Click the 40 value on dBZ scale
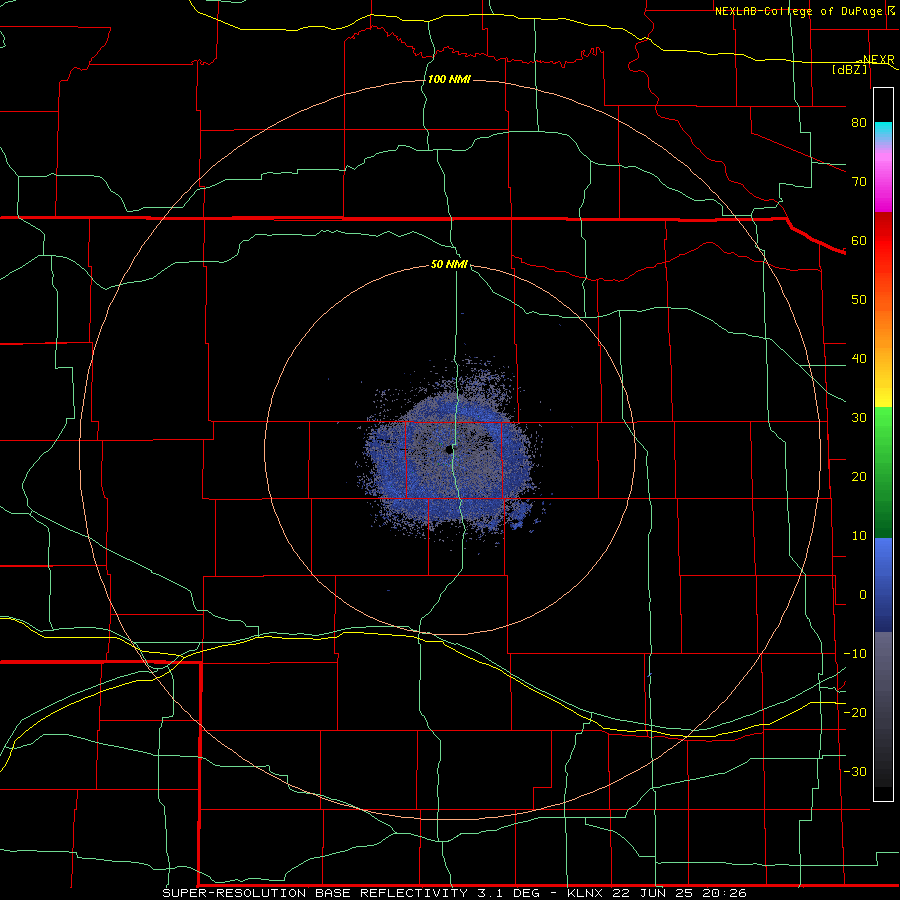Image resolution: width=900 pixels, height=900 pixels. [x=859, y=359]
